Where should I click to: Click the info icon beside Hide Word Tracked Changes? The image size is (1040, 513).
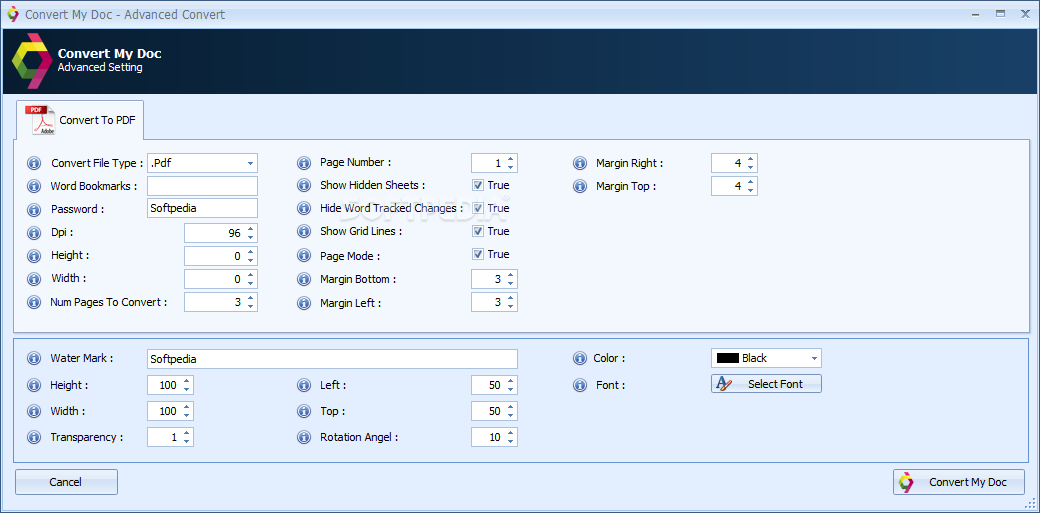pos(304,208)
